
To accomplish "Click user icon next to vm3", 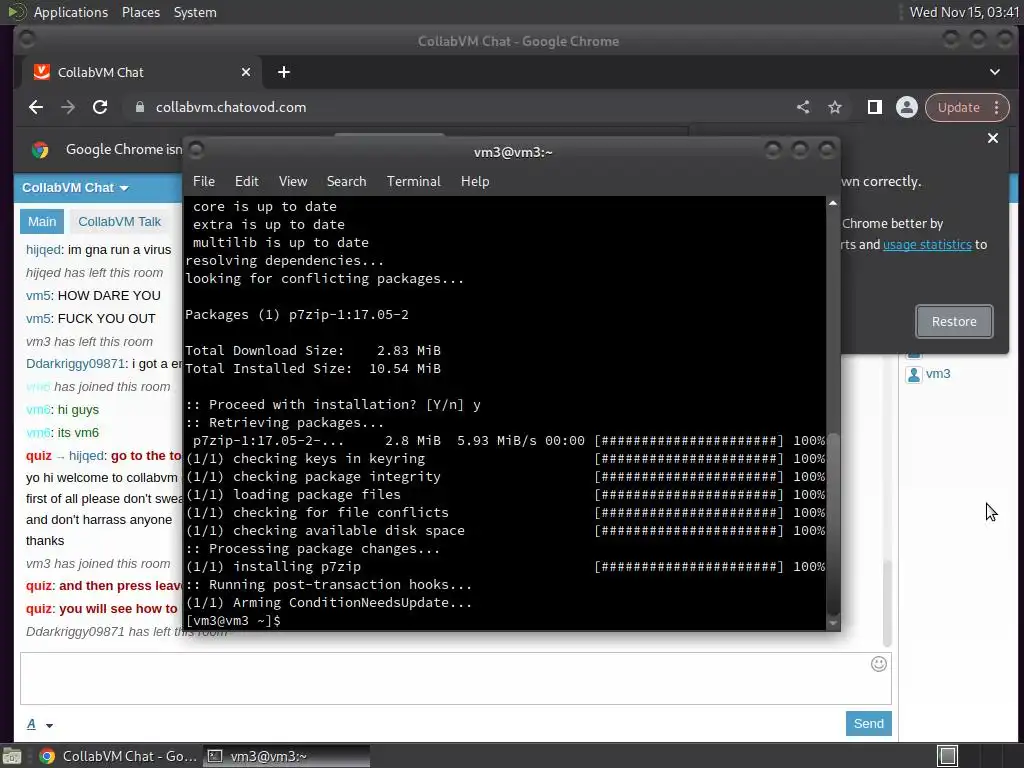I will (x=914, y=374).
